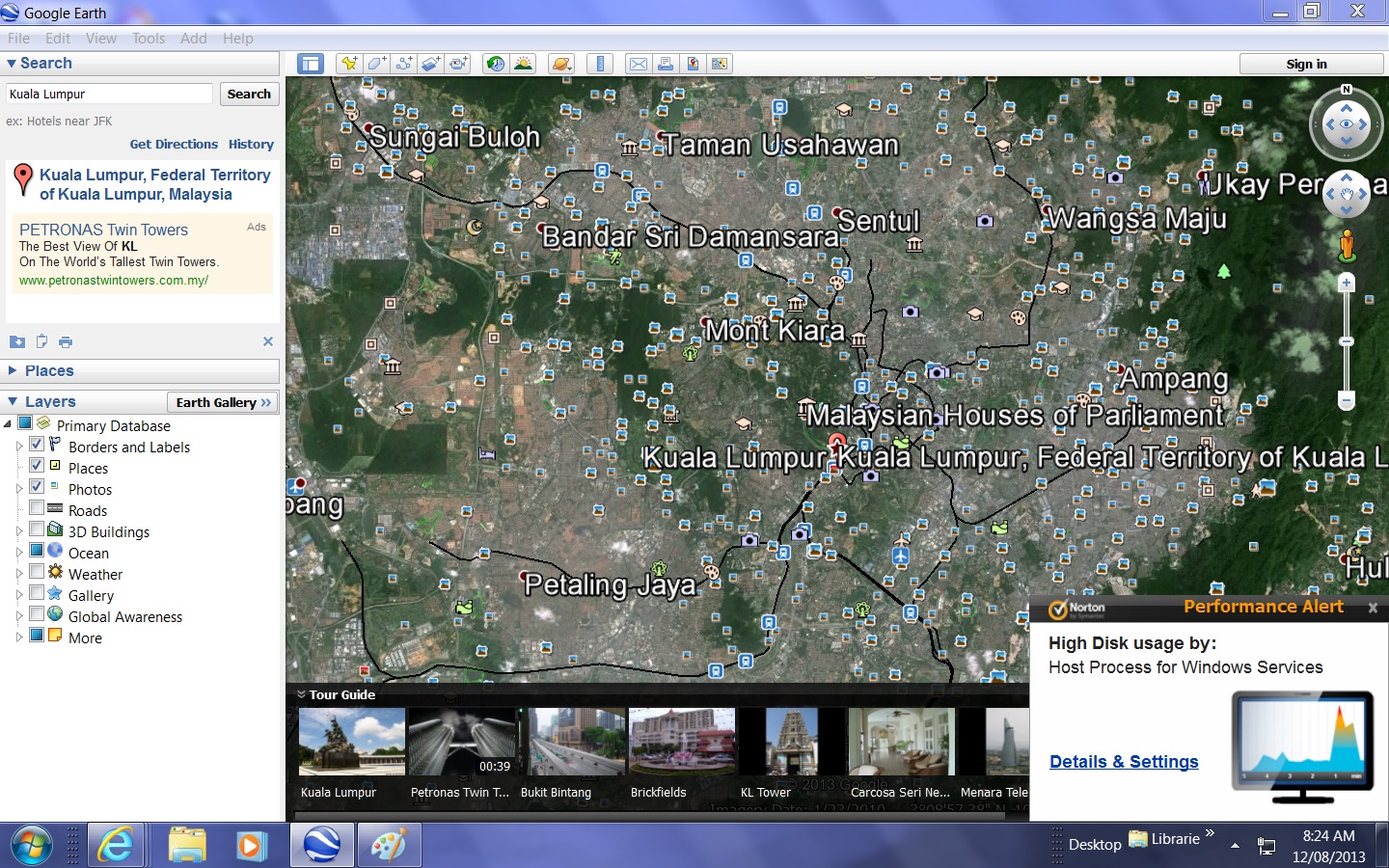The height and width of the screenshot is (868, 1389).
Task: Toggle sunlight across the landscape
Action: pyautogui.click(x=523, y=64)
